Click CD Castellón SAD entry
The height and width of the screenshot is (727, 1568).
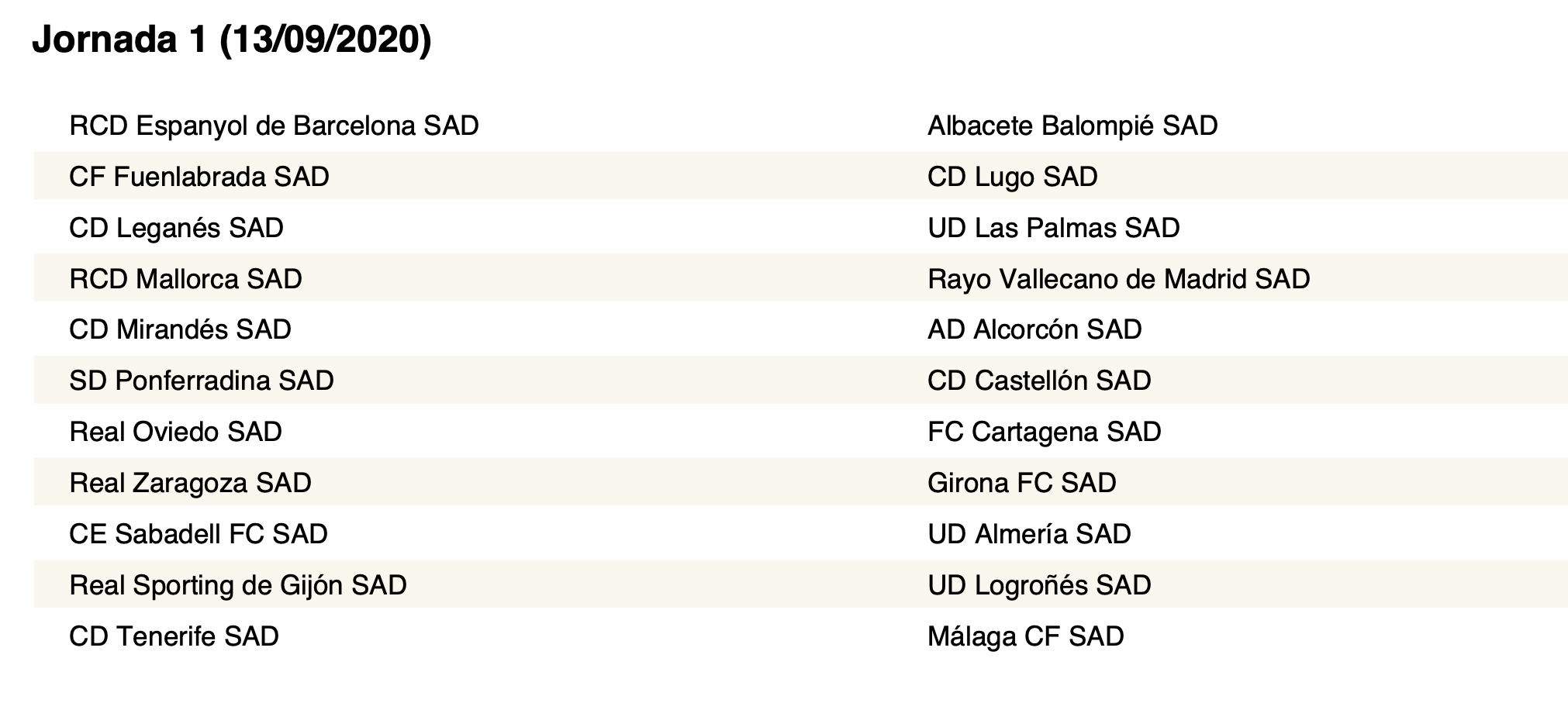(1039, 381)
